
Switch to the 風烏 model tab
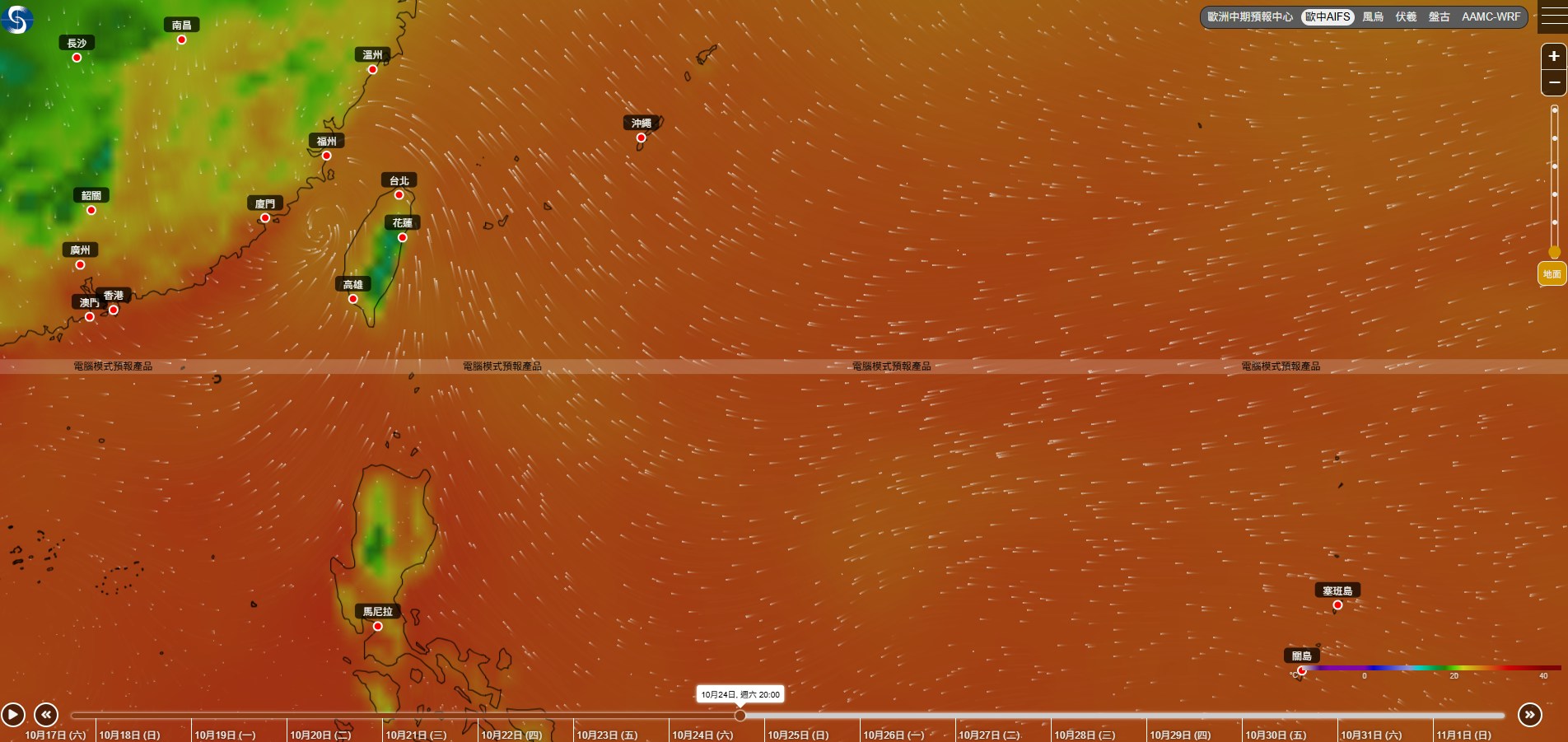tap(1373, 16)
